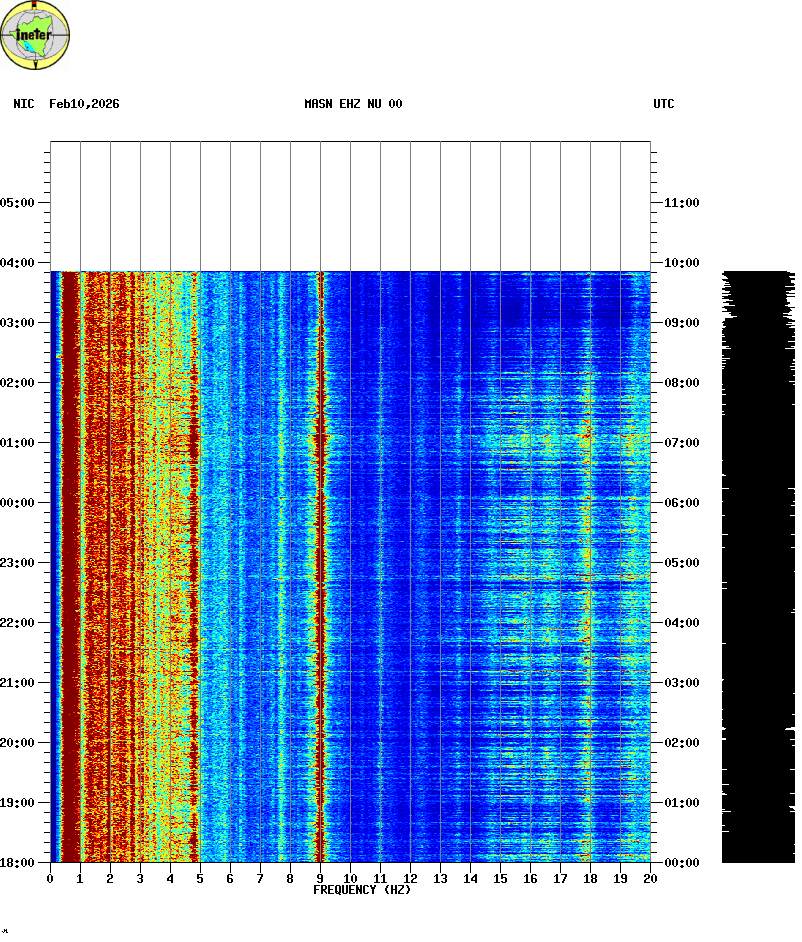Viewport: 802px width, 942px height.
Task: Click the NIC timezone label
Action: point(23,104)
